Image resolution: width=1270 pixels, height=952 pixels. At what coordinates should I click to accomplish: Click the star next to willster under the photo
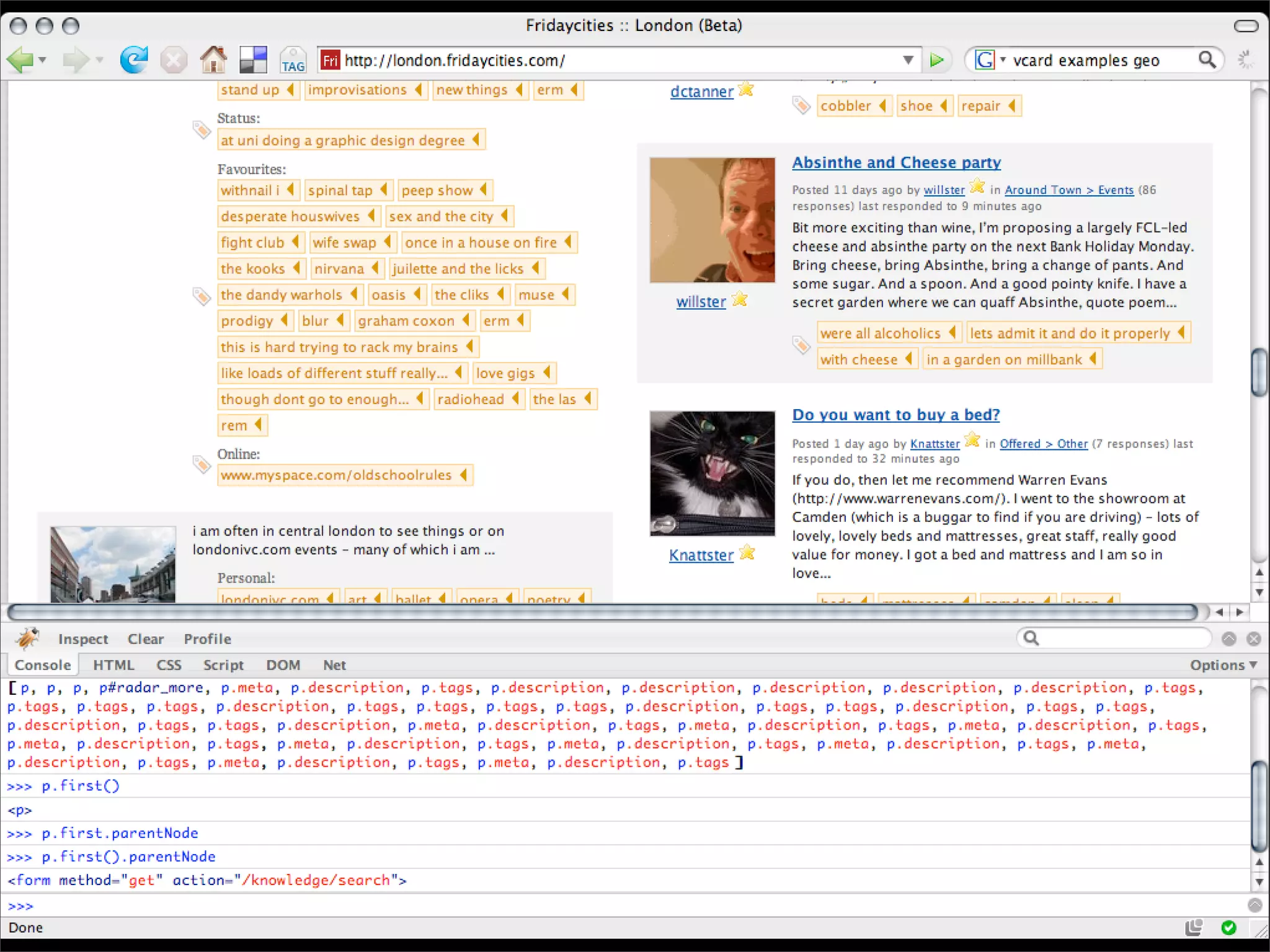[x=739, y=299]
